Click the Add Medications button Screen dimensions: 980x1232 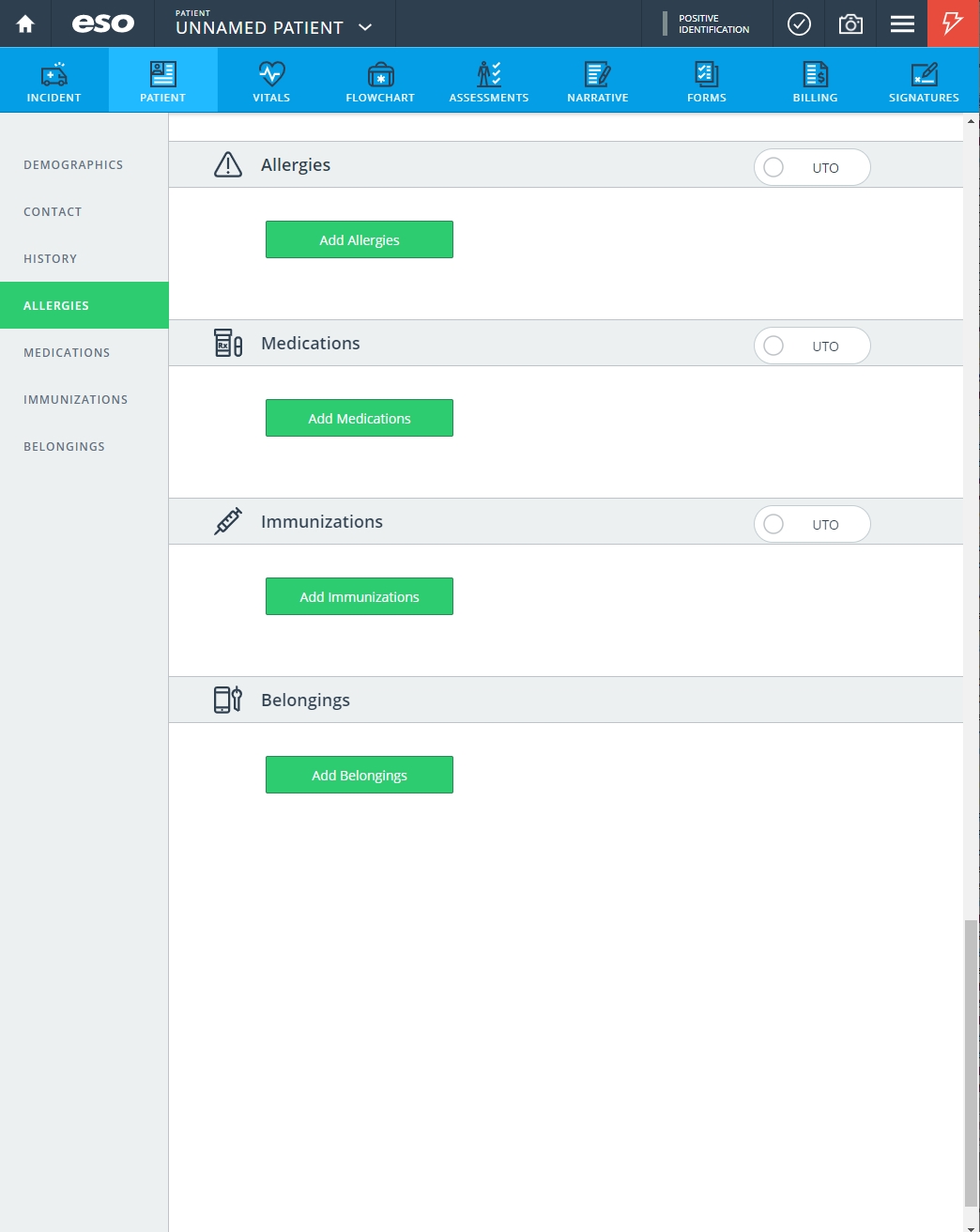click(x=360, y=418)
